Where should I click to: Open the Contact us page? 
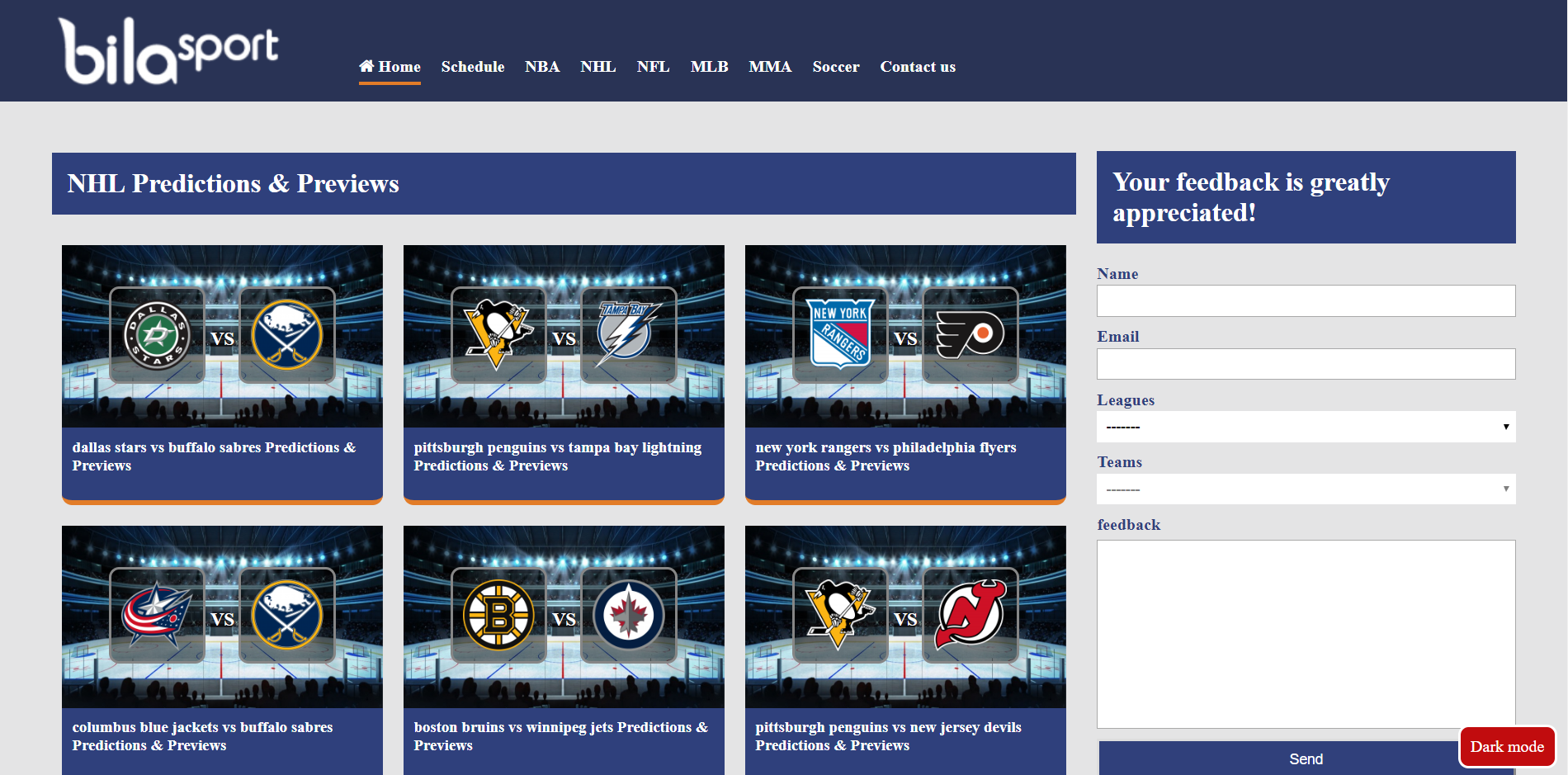pos(918,67)
